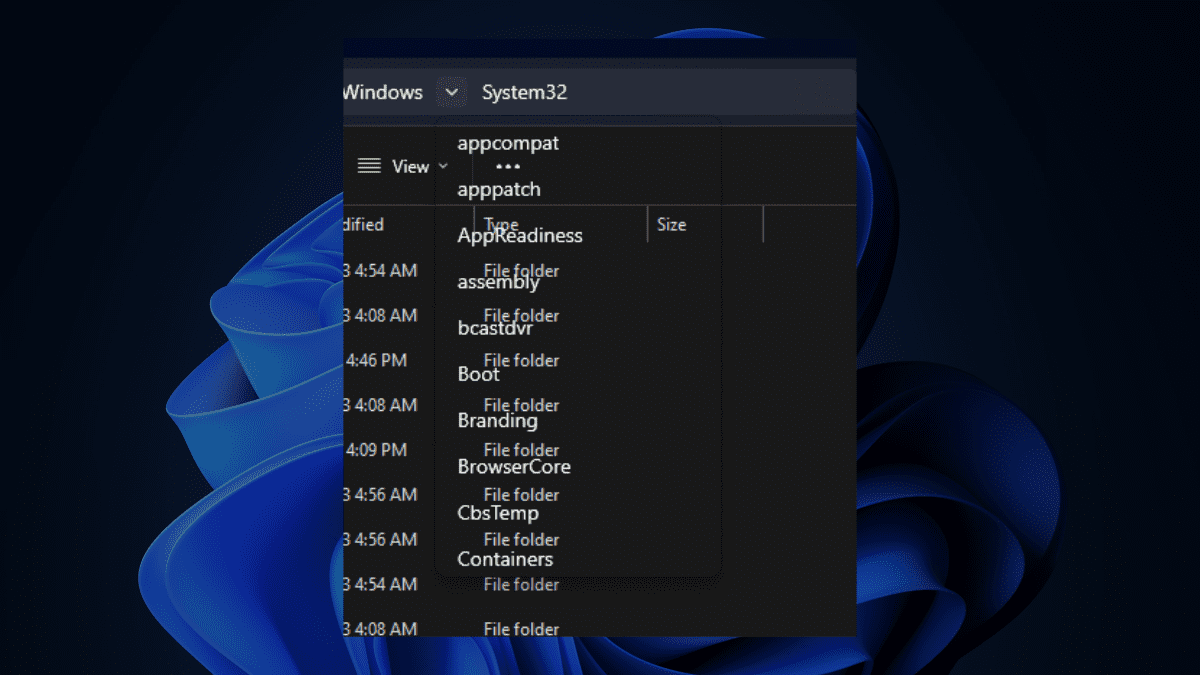This screenshot has width=1200, height=675.
Task: Open the AppReadiness folder
Action: click(520, 236)
